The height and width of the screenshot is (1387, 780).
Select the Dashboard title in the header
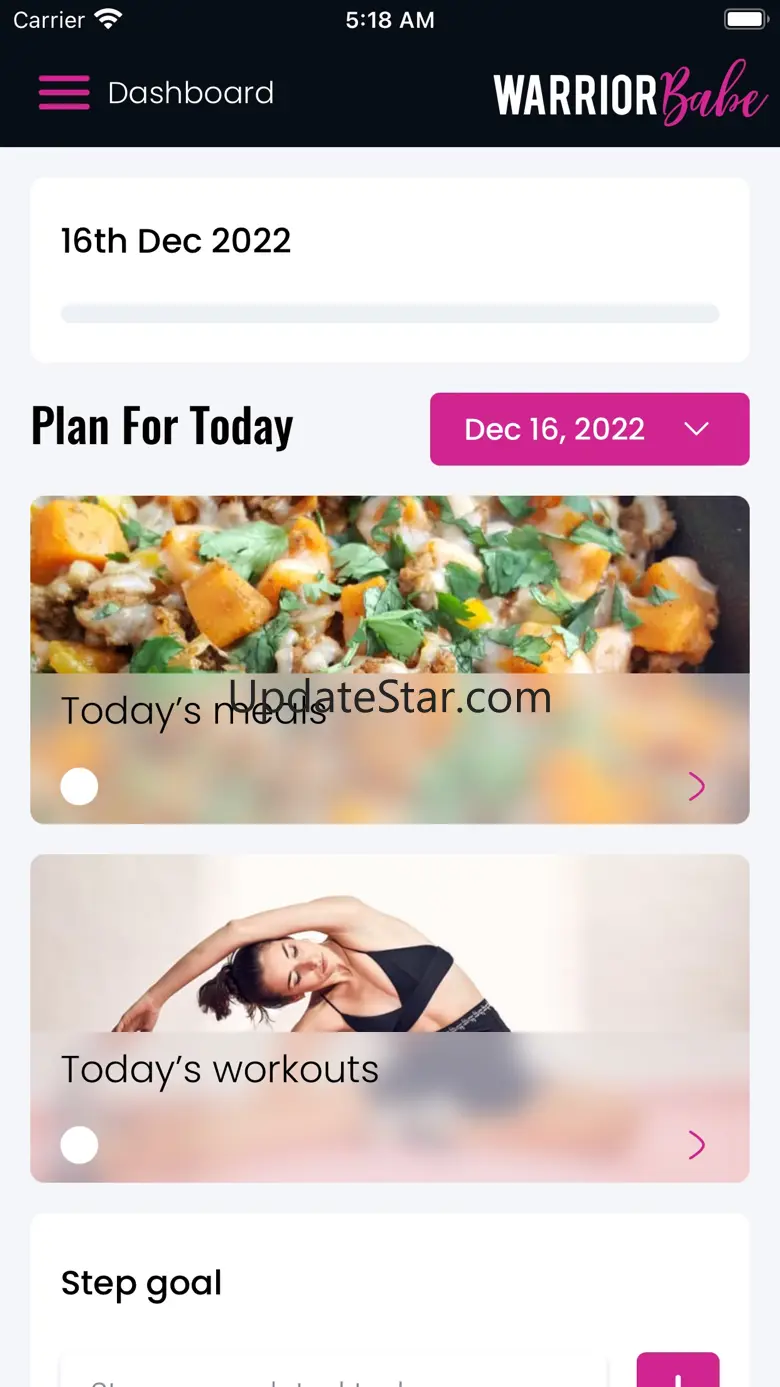(x=191, y=93)
